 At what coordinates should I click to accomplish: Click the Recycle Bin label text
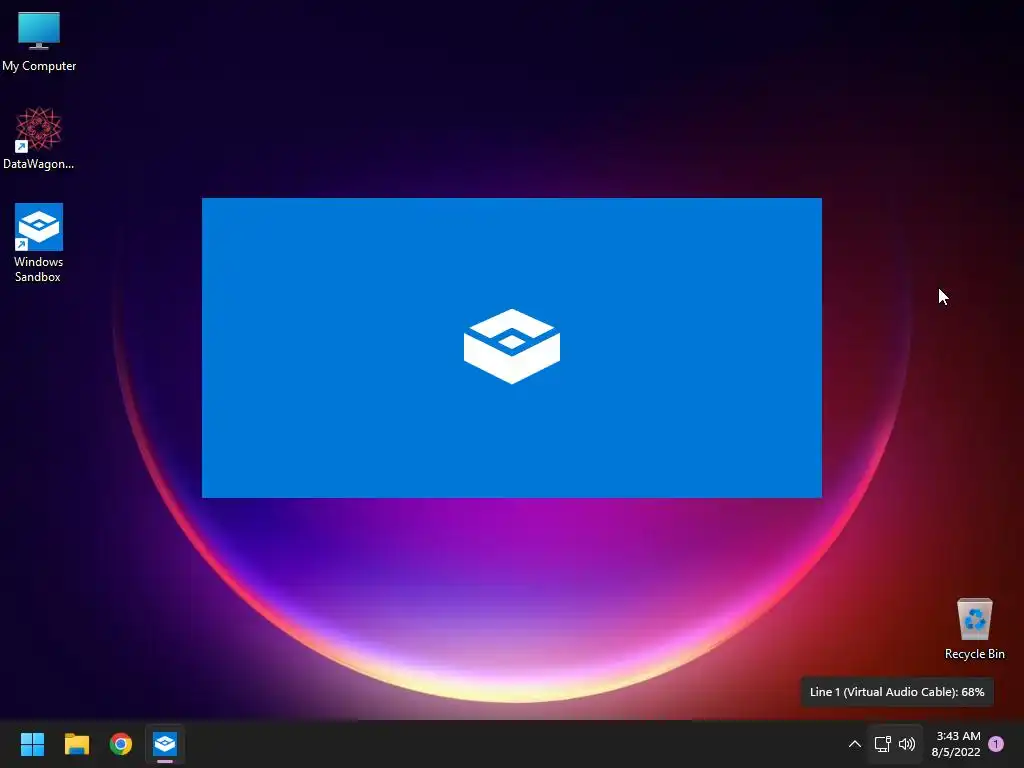[x=974, y=654]
